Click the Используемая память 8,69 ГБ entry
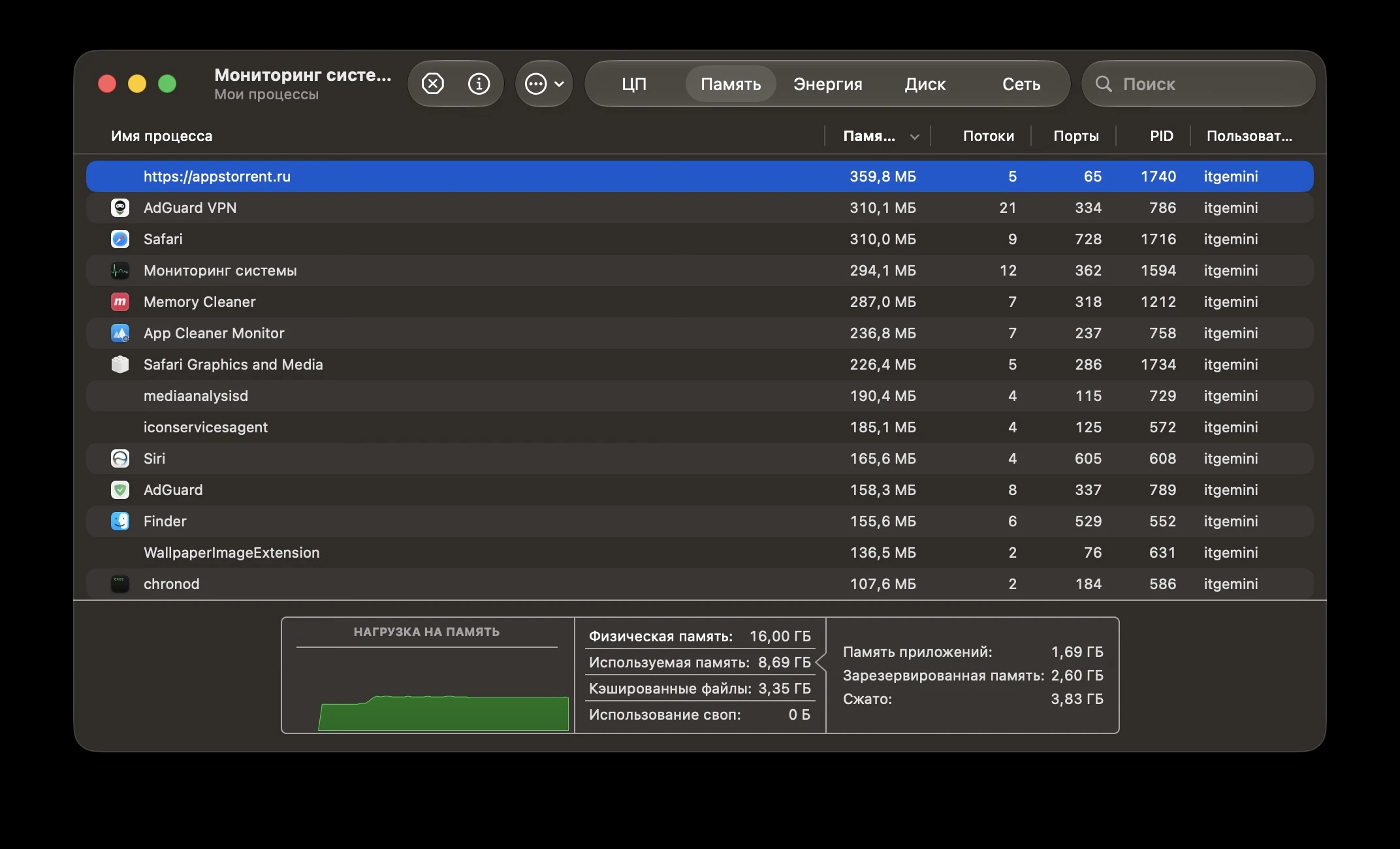This screenshot has width=1400, height=849. point(700,662)
